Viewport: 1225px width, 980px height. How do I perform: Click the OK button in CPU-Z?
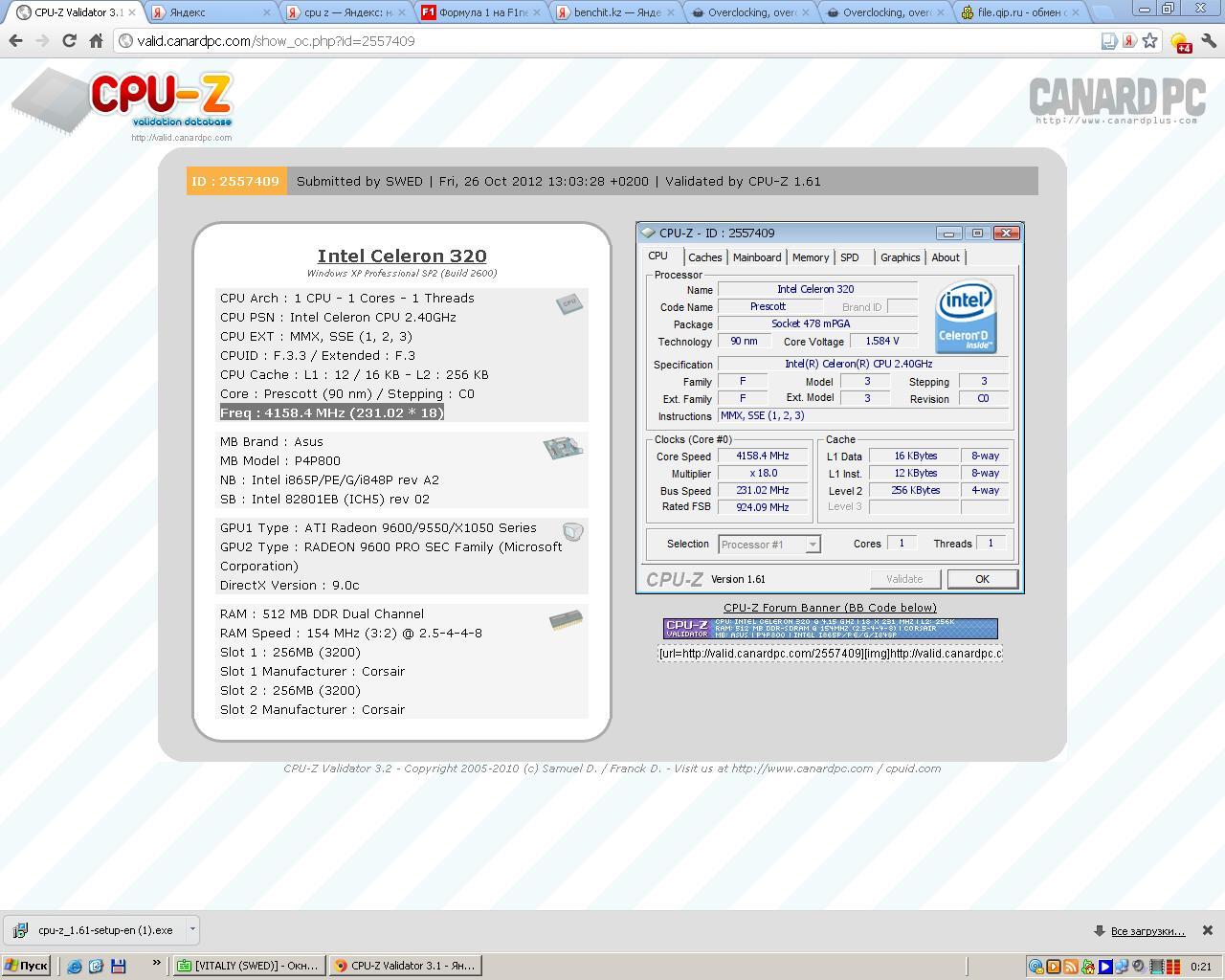click(x=982, y=579)
